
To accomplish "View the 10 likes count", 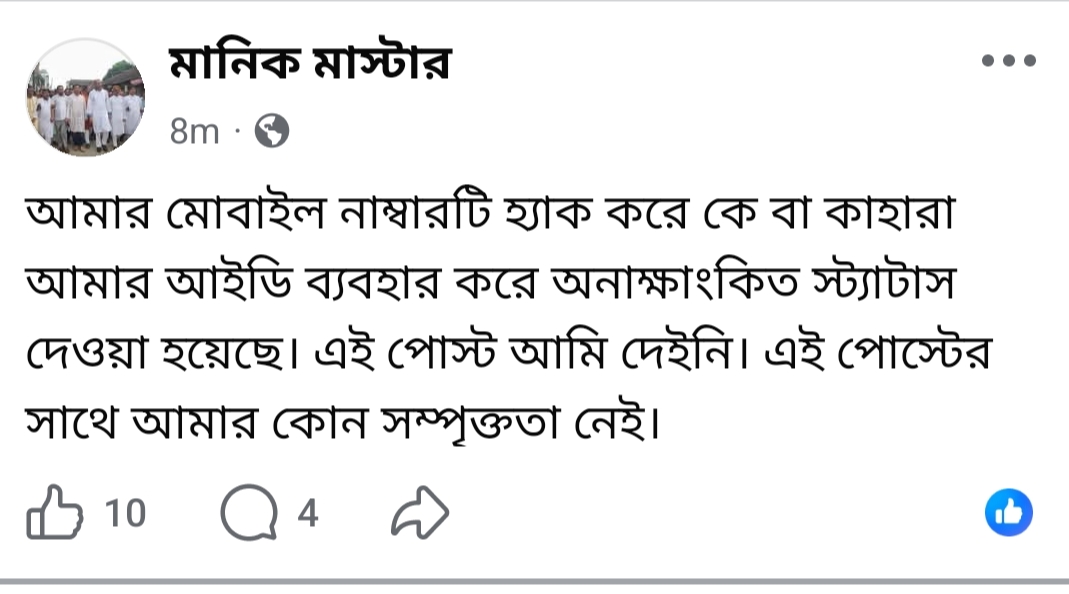I will coord(126,515).
